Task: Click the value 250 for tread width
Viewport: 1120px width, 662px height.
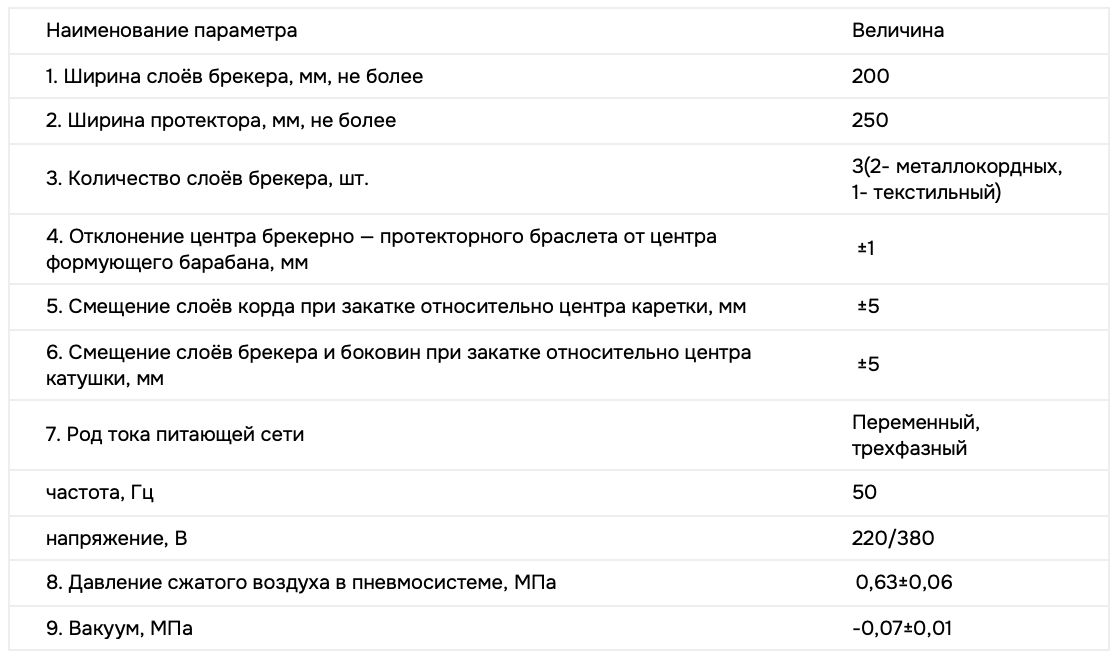Action: coord(870,121)
